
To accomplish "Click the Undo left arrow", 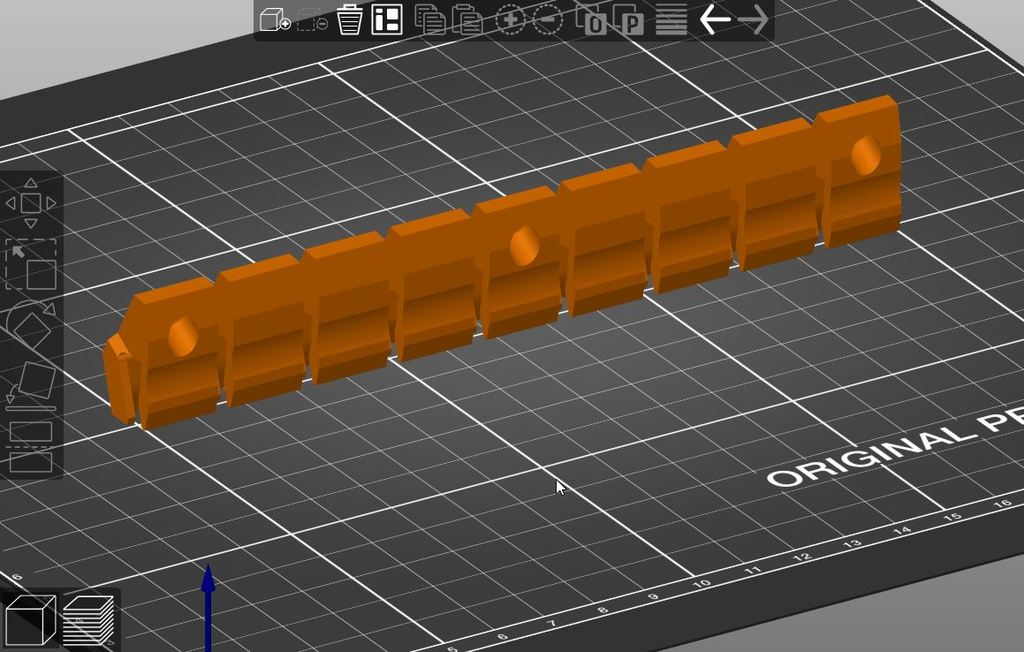I will (x=715, y=20).
